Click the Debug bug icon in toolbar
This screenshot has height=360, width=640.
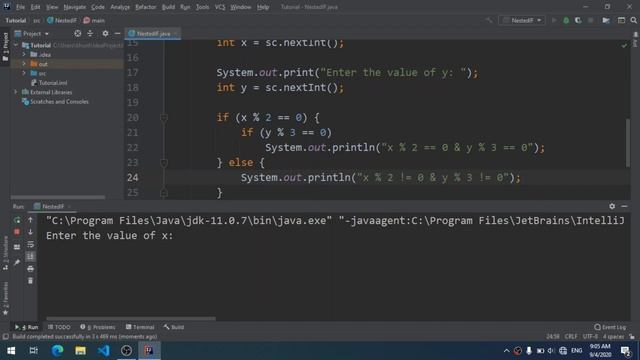(x=566, y=20)
